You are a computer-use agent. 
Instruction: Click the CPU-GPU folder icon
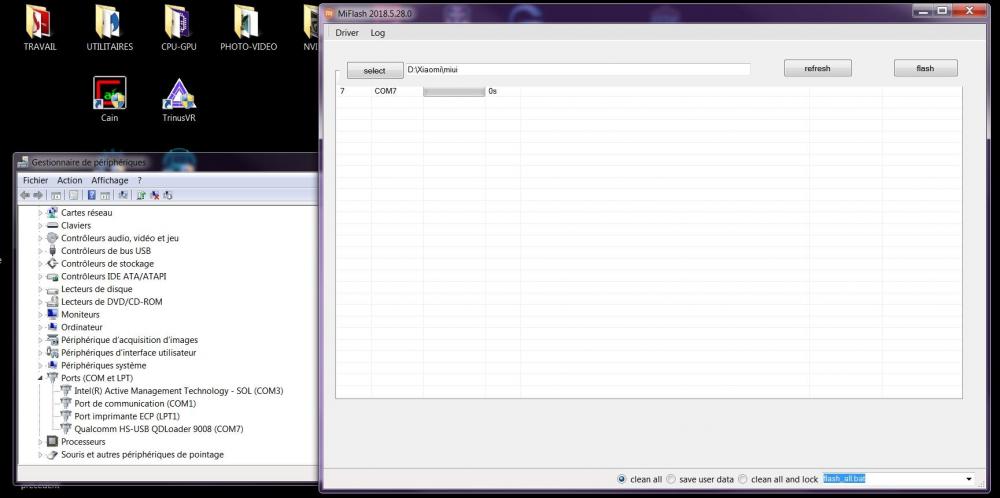(178, 22)
